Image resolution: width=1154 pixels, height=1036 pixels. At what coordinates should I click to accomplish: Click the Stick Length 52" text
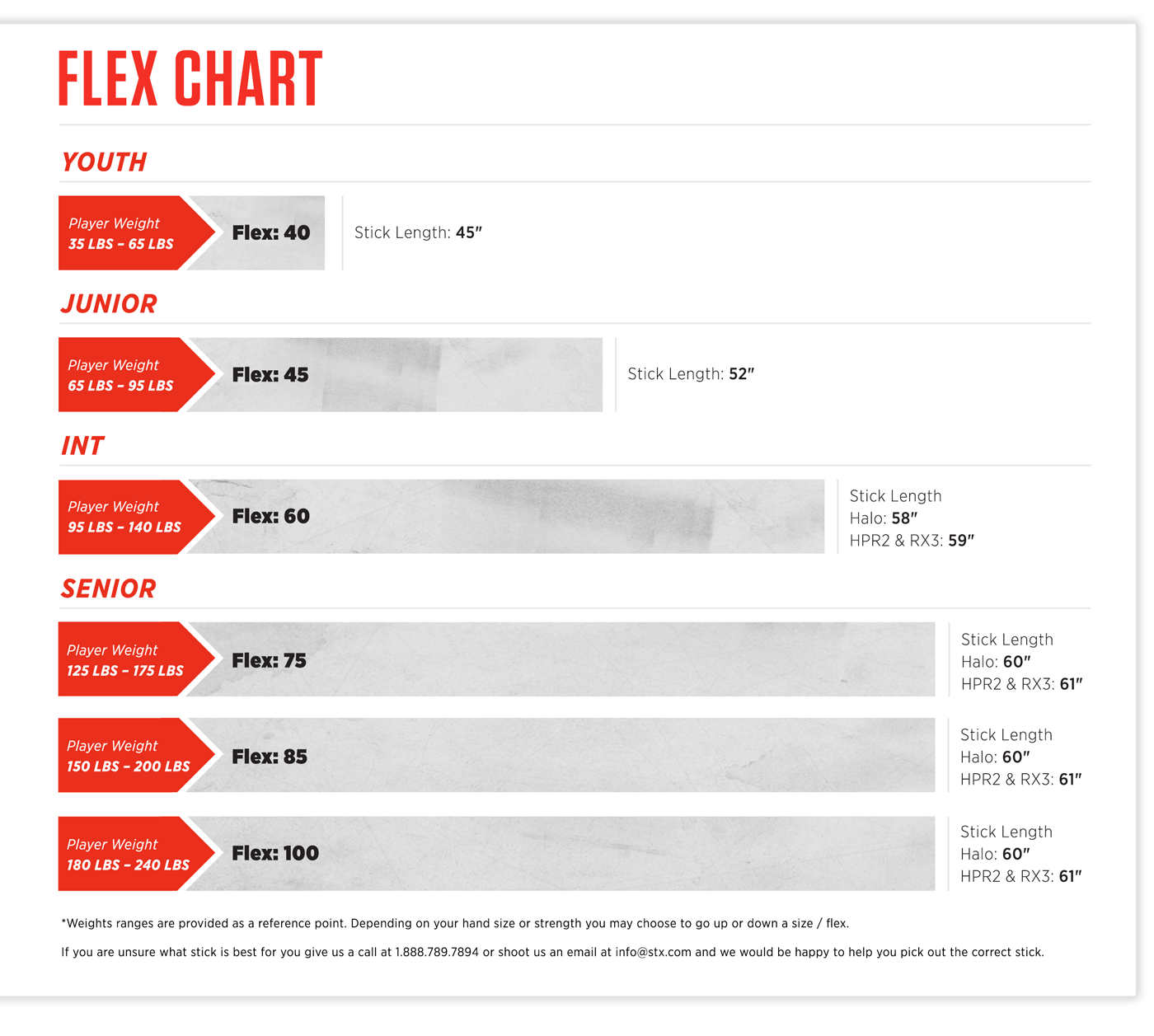691,374
